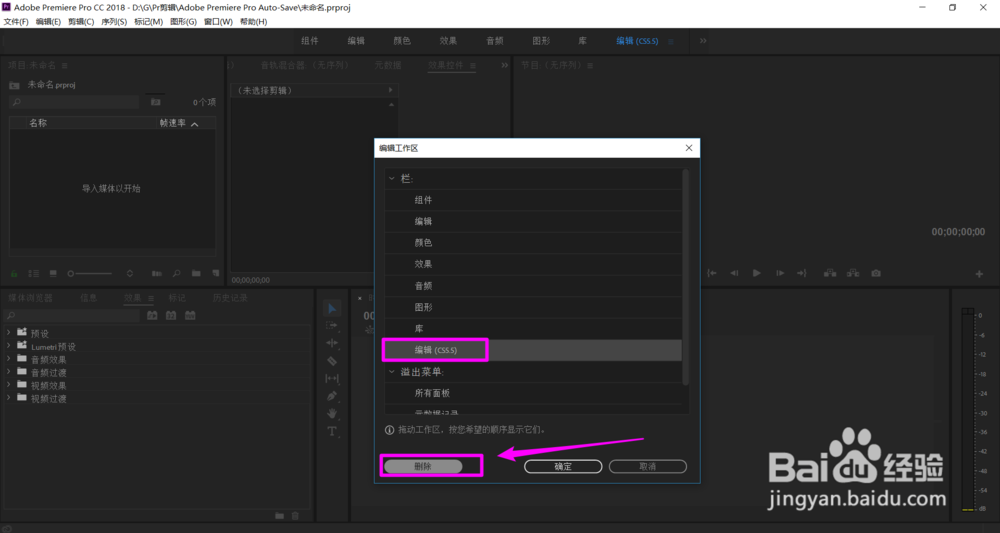
Task: Select the Slip tool
Action: [x=332, y=378]
